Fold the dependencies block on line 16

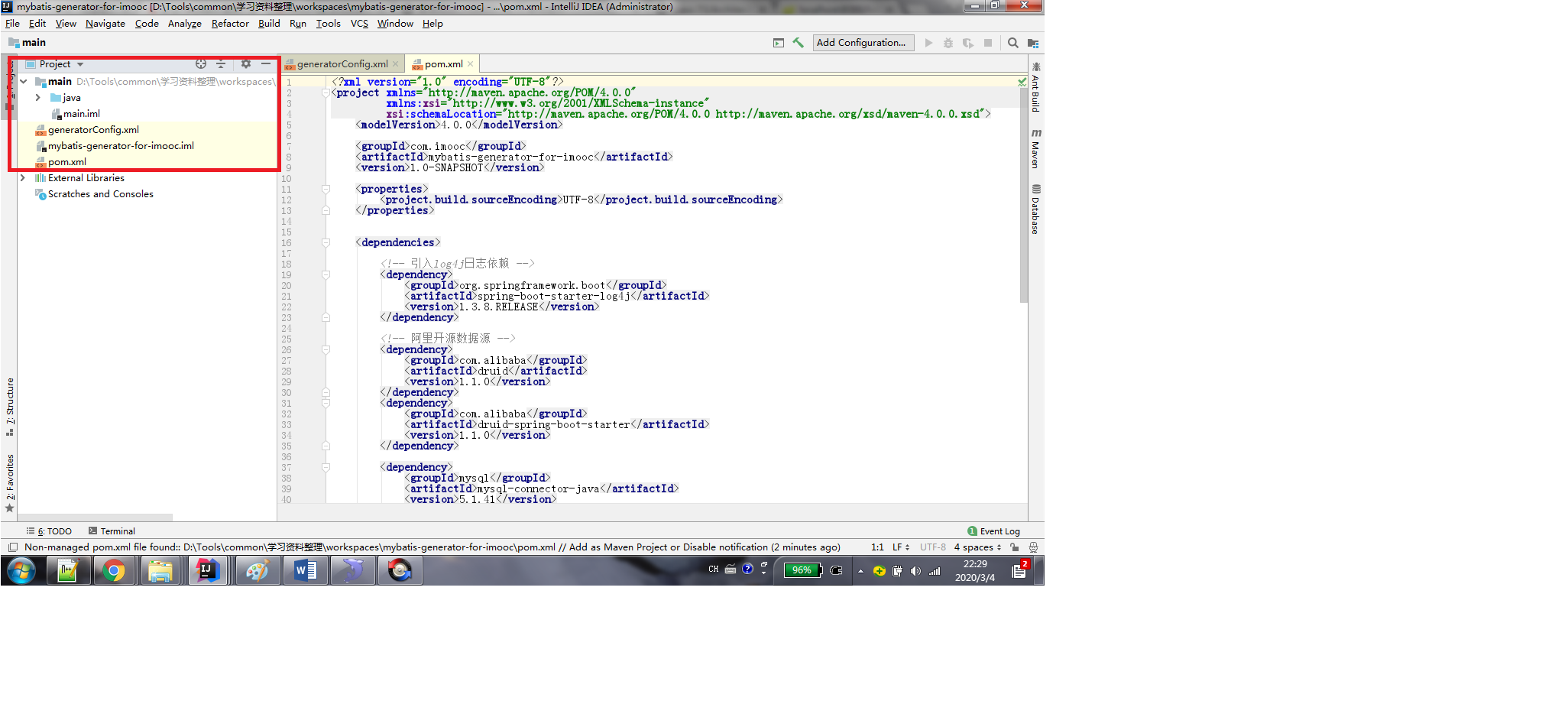coord(326,242)
